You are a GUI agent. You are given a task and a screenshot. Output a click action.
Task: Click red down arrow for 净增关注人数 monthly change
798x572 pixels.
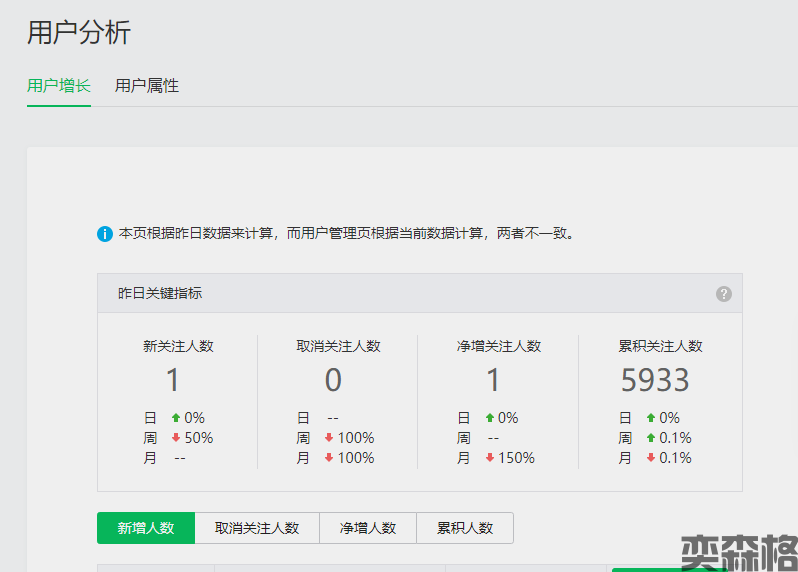pyautogui.click(x=490, y=458)
